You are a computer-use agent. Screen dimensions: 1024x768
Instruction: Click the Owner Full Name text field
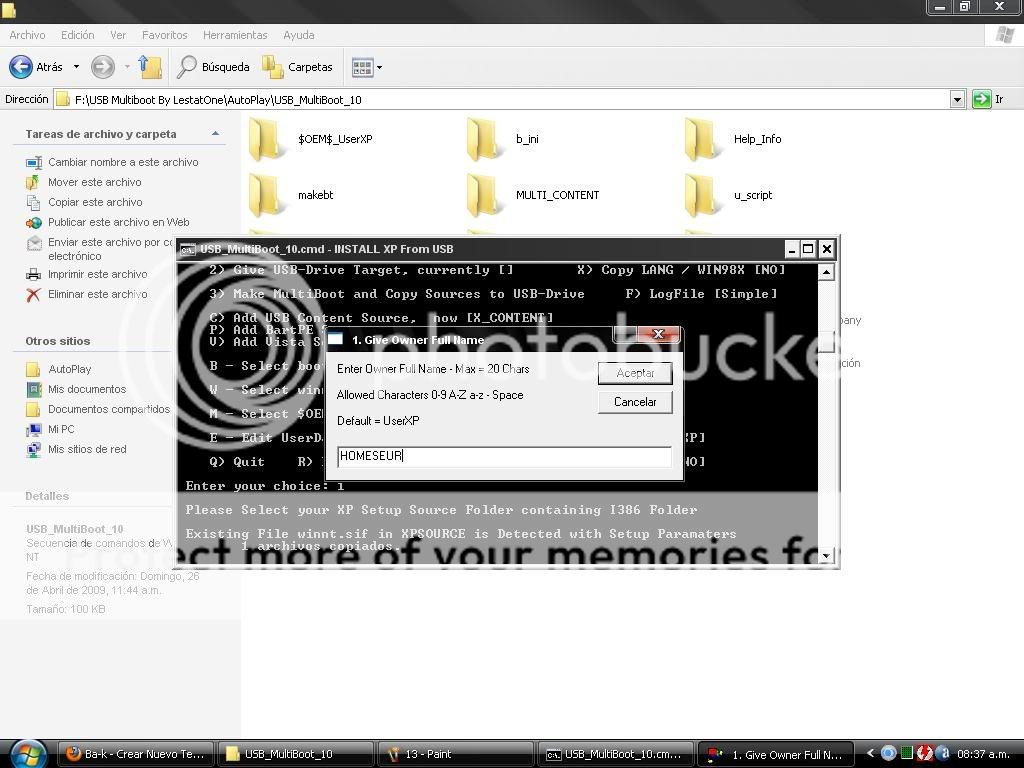click(x=504, y=456)
